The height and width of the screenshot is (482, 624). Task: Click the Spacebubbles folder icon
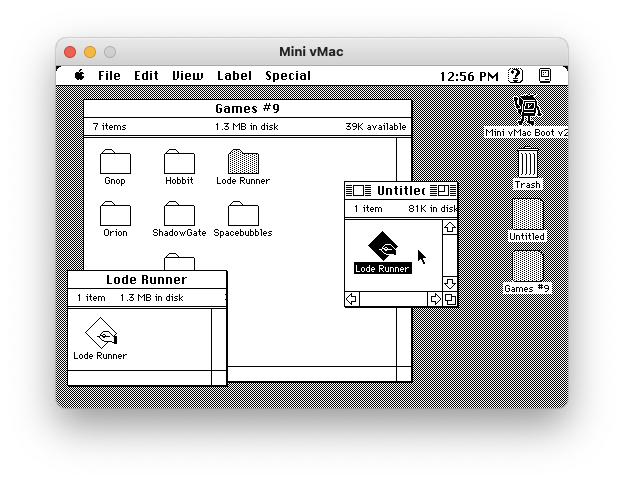pos(243,213)
